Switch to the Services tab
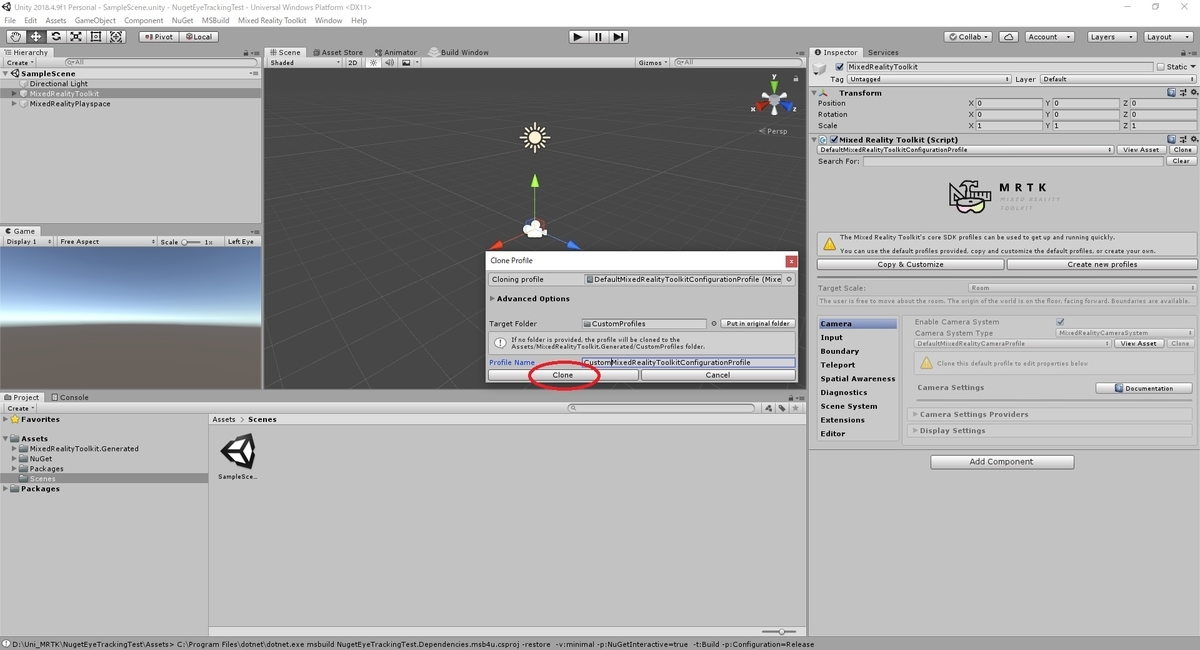The image size is (1200, 650). 883,52
